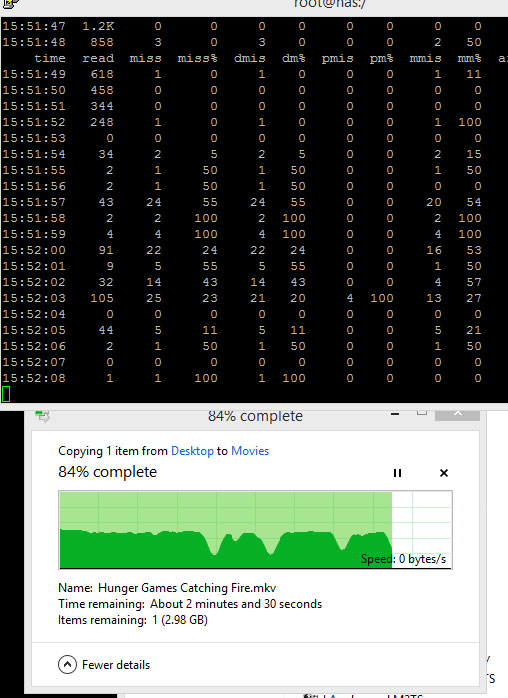Click the Speed 0 bytes/s label

point(403,559)
